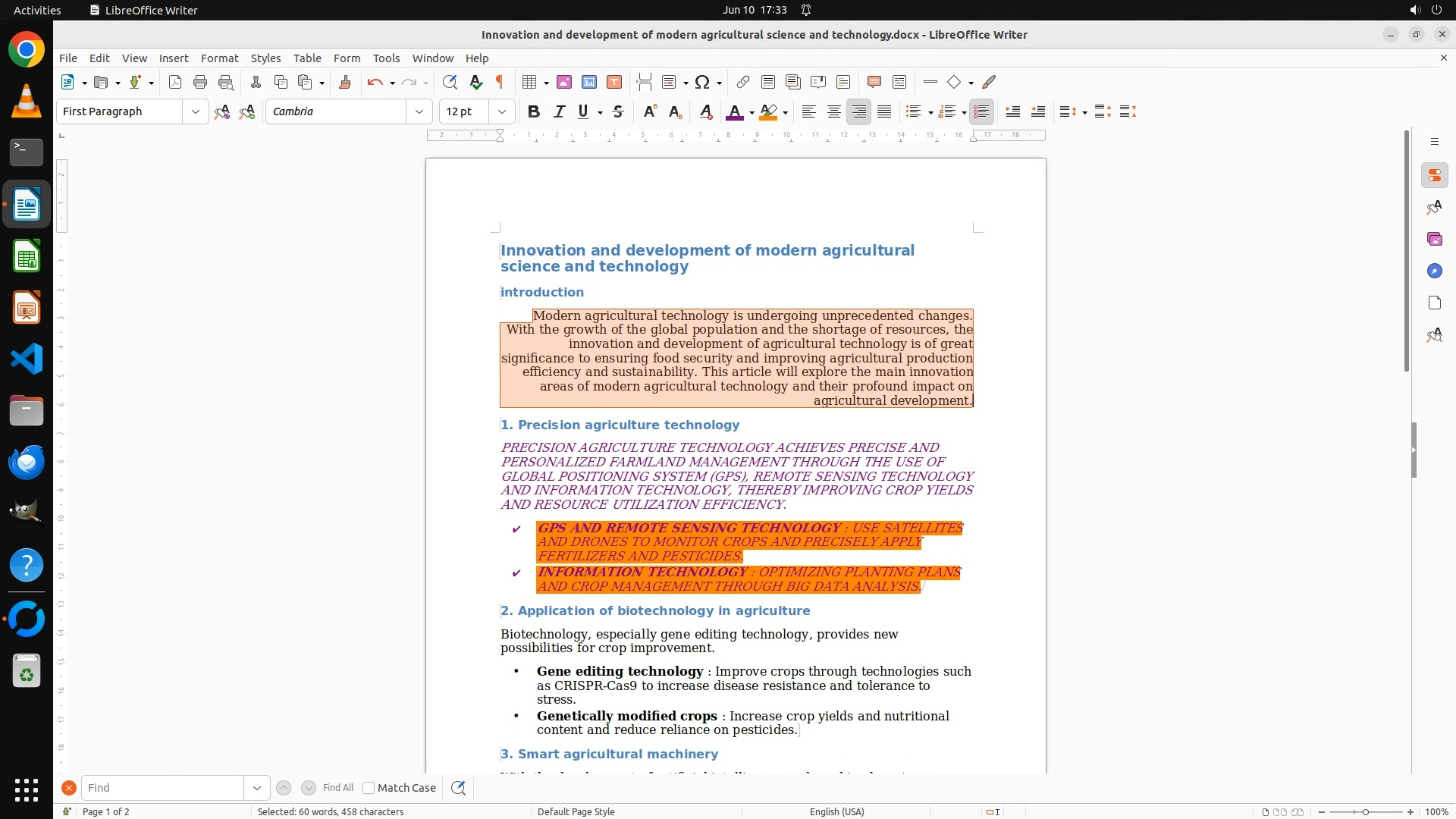Click the Clone Formatting paintbrush icon

(x=345, y=83)
